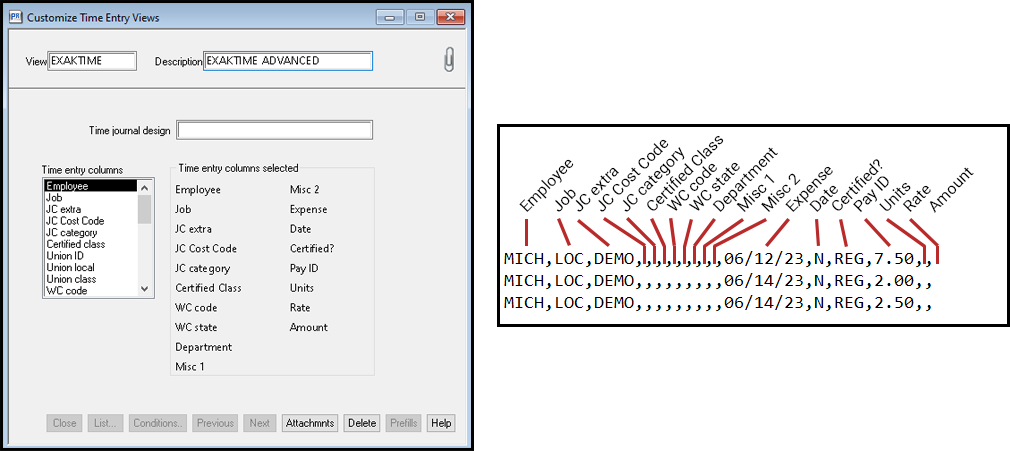The image size is (1010, 451).
Task: Click the disabled Previous button
Action: click(215, 423)
